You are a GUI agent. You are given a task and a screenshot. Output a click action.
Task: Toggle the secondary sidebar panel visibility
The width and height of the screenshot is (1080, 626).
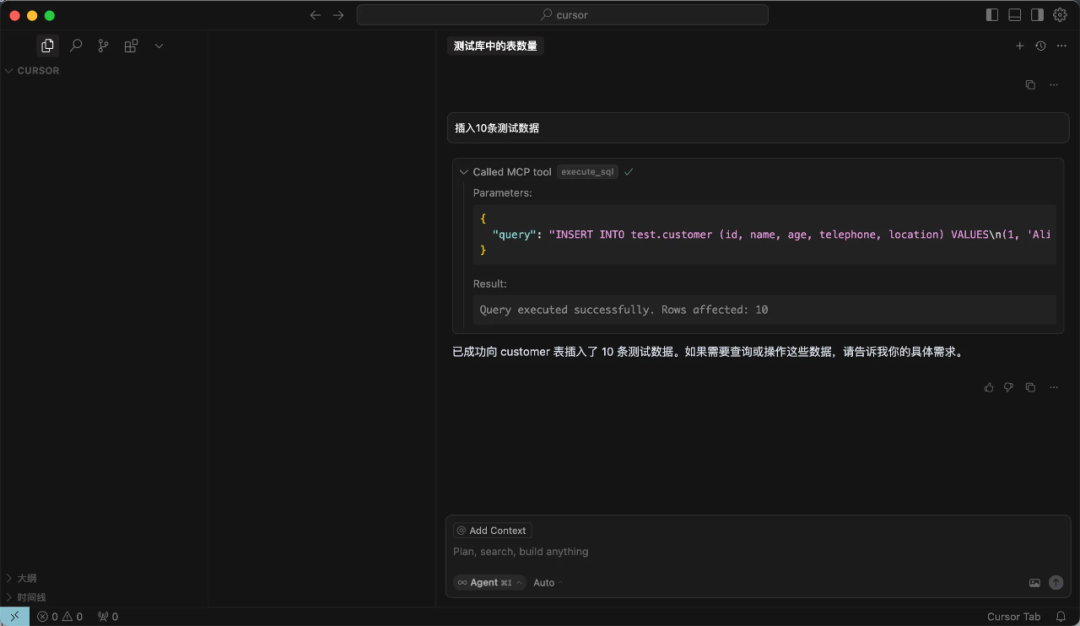pyautogui.click(x=1037, y=14)
